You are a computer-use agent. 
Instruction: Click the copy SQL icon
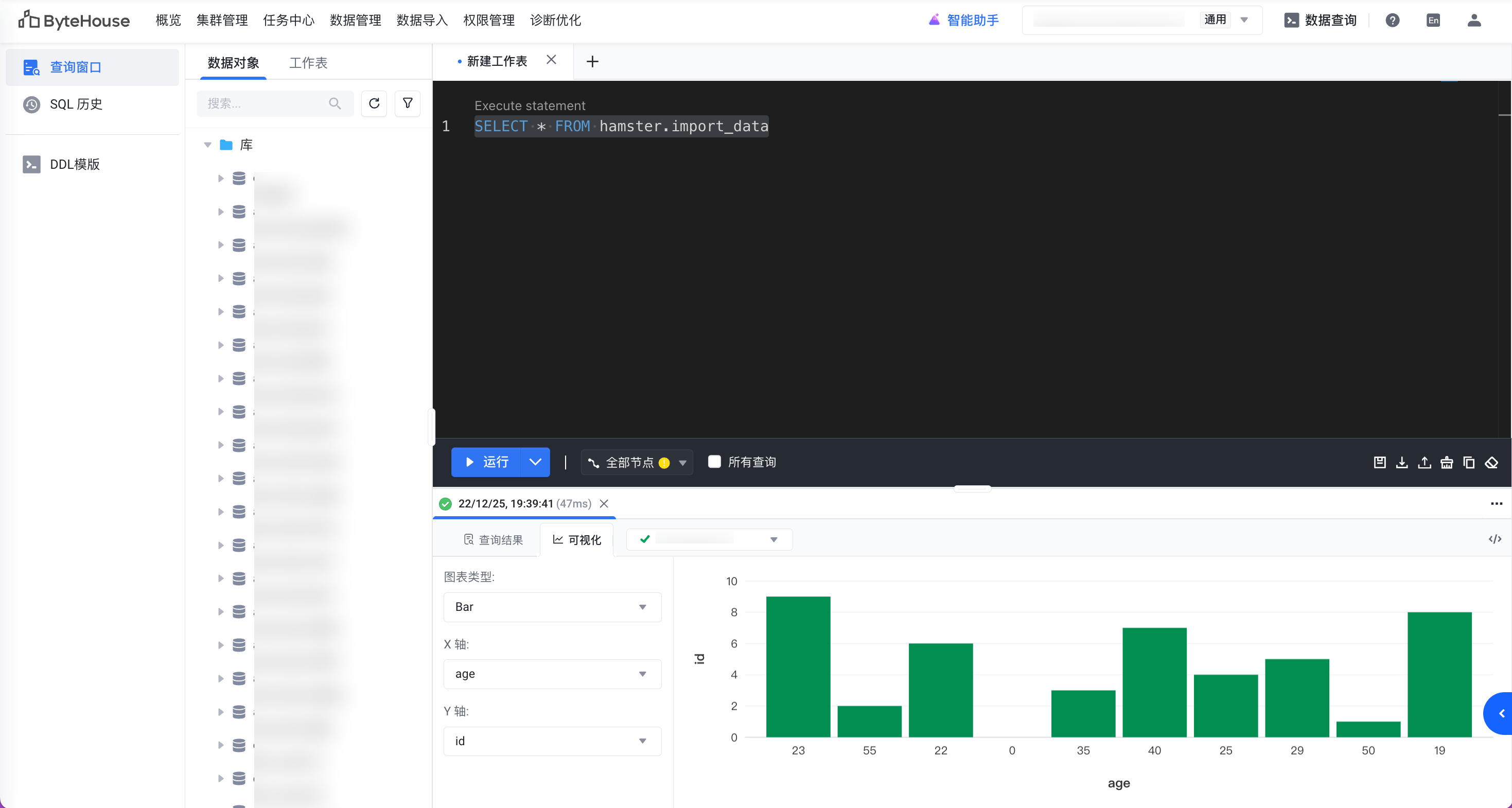(1469, 462)
